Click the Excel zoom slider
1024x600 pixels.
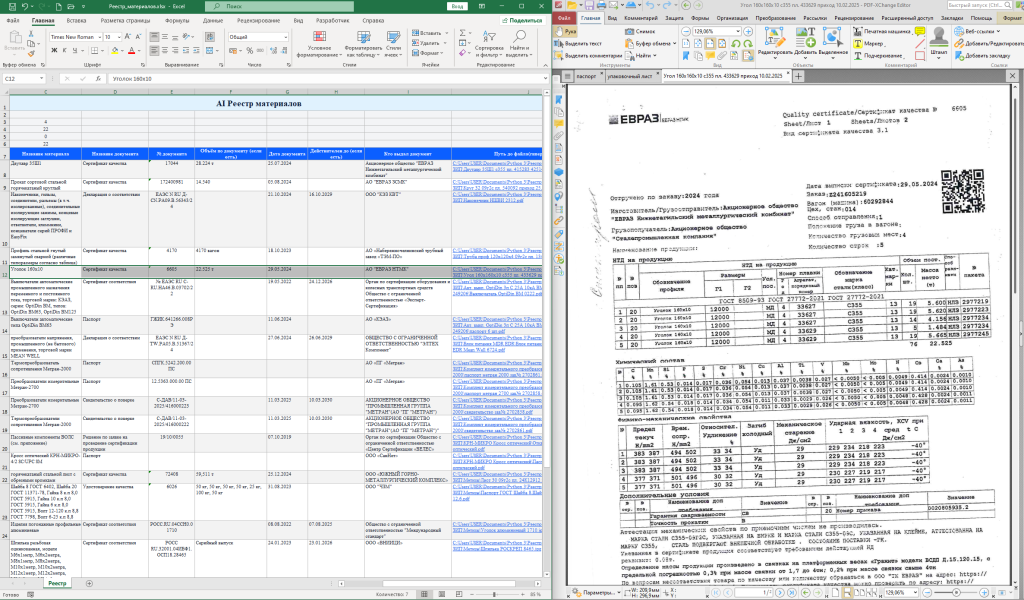click(x=498, y=594)
